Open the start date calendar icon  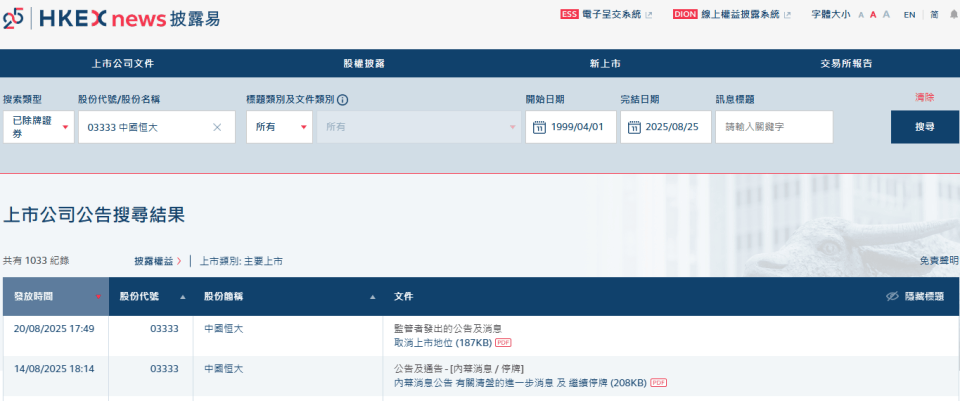[x=539, y=127]
